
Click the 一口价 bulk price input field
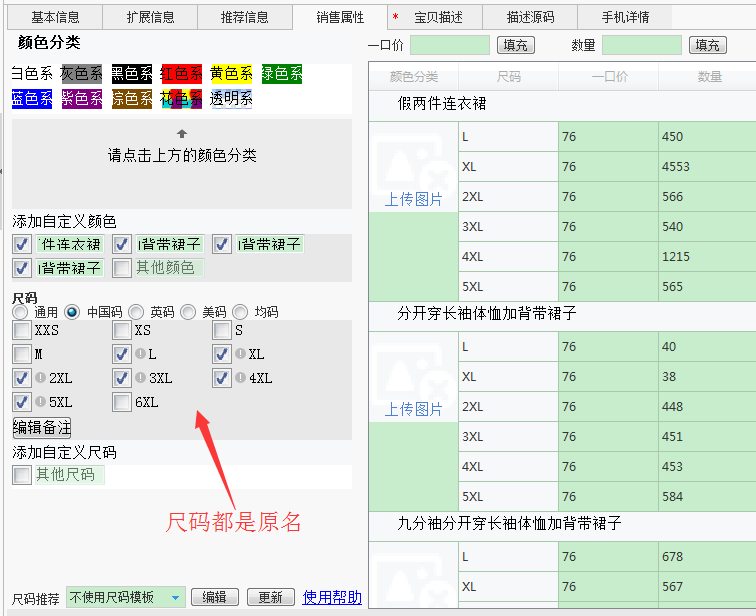coord(449,45)
